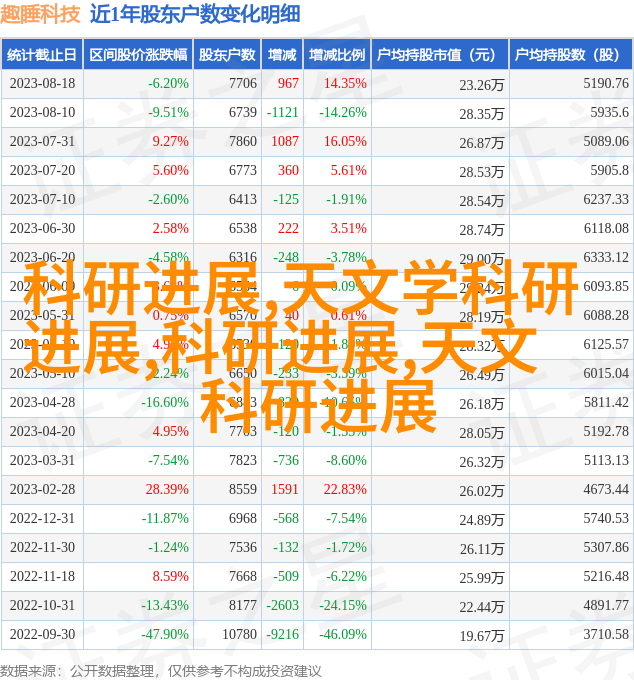634x680 pixels.
Task: Select the -2603 change cell
Action: click(282, 606)
